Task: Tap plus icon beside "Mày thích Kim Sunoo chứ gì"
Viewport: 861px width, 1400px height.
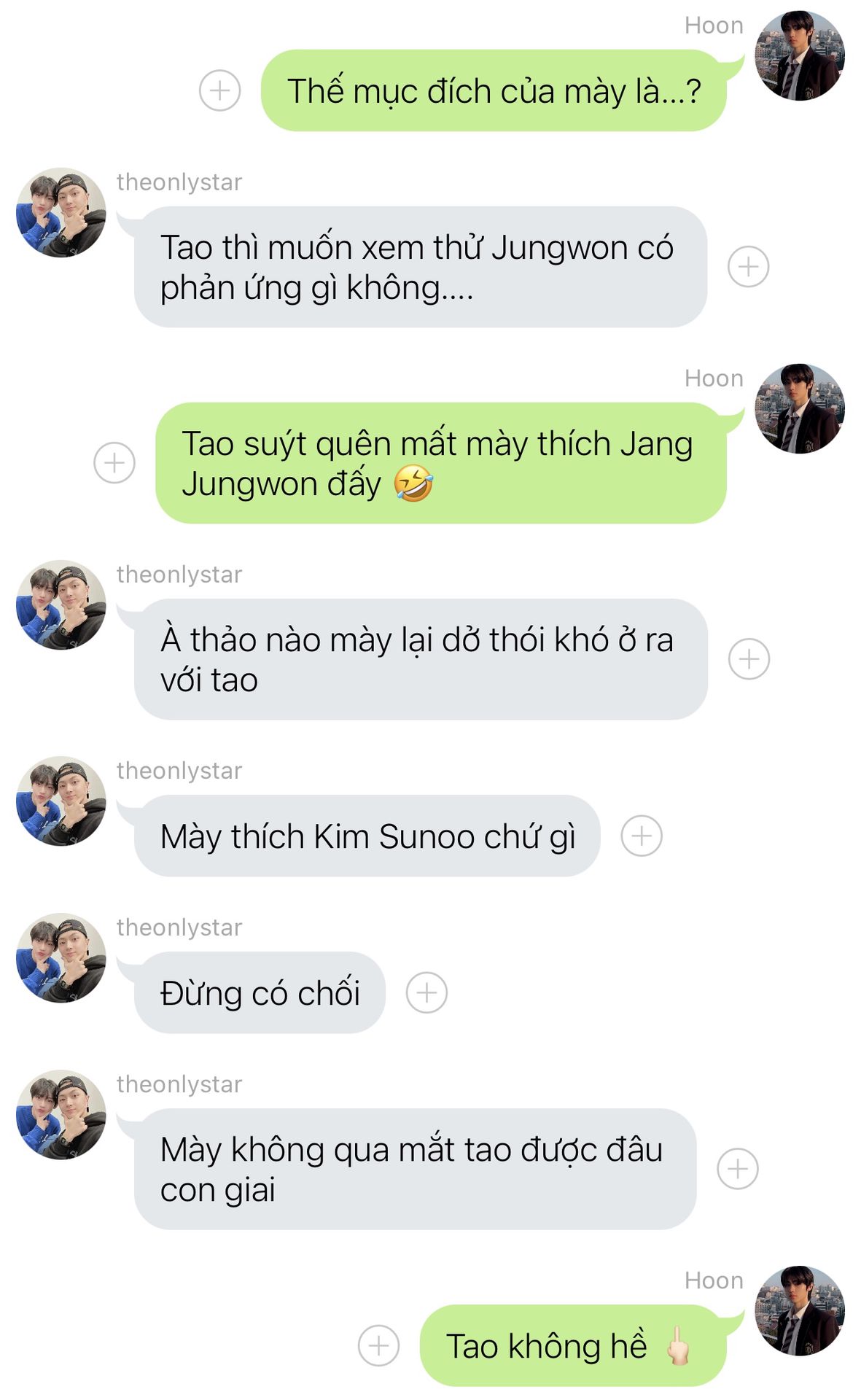Action: [x=642, y=836]
